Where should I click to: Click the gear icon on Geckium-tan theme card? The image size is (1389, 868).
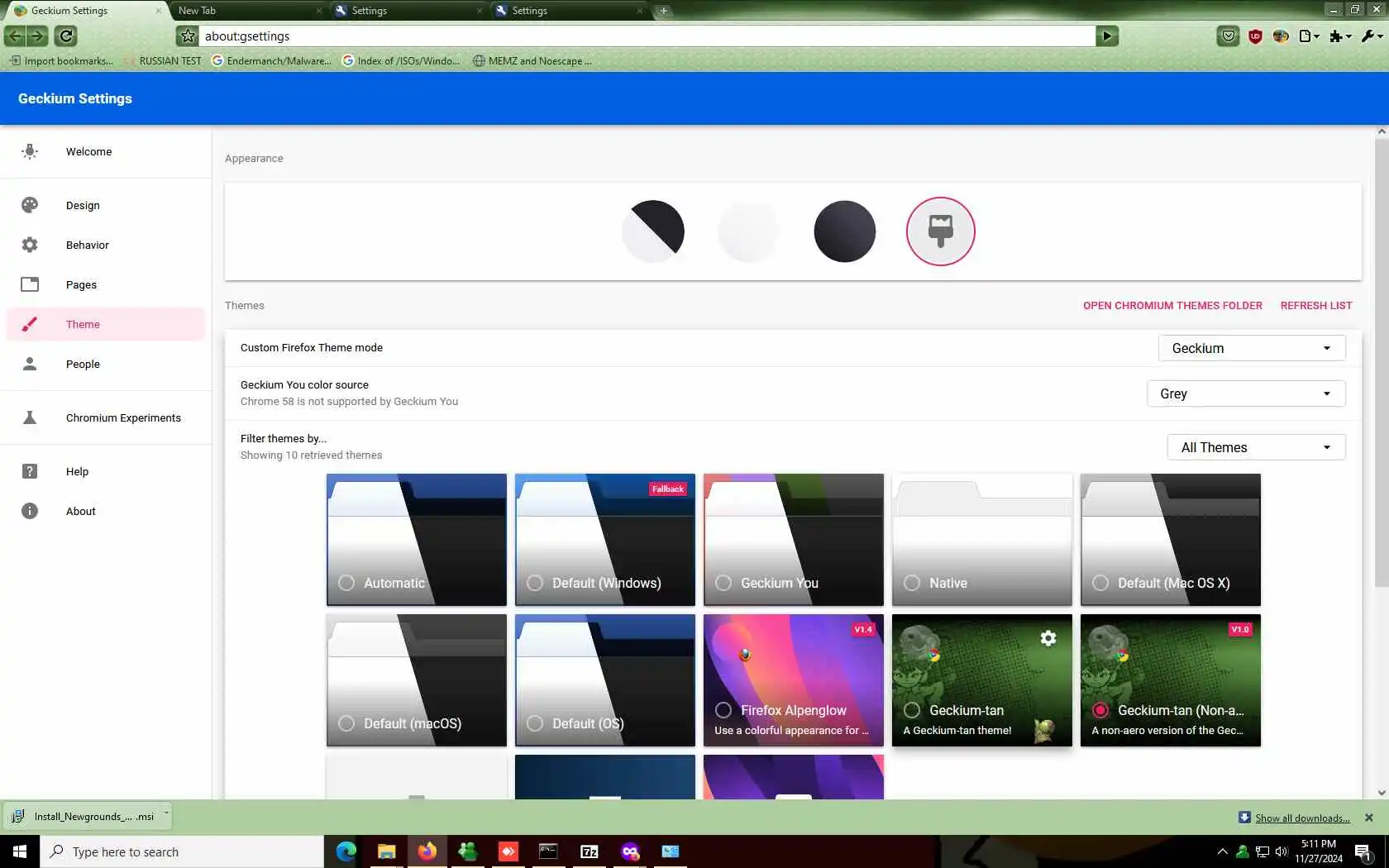1048,638
